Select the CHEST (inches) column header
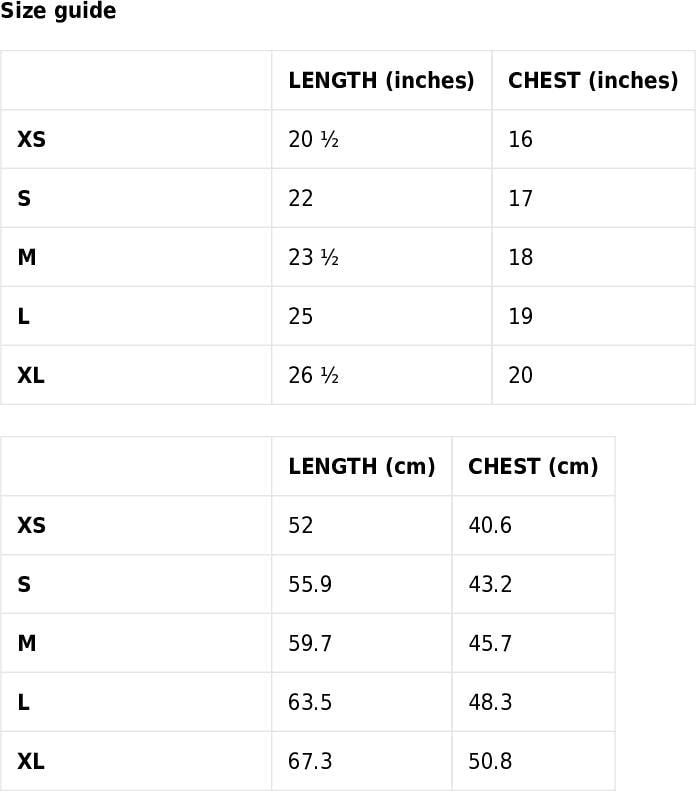The image size is (696, 791). [x=593, y=81]
